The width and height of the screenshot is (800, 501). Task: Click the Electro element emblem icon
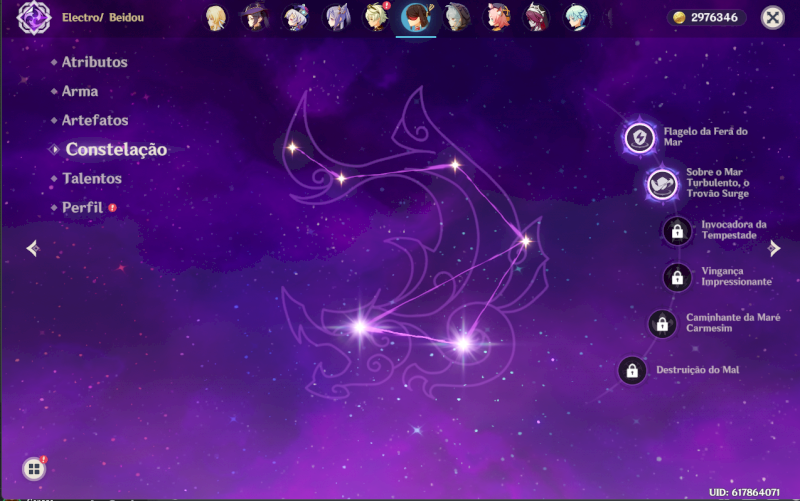point(34,18)
